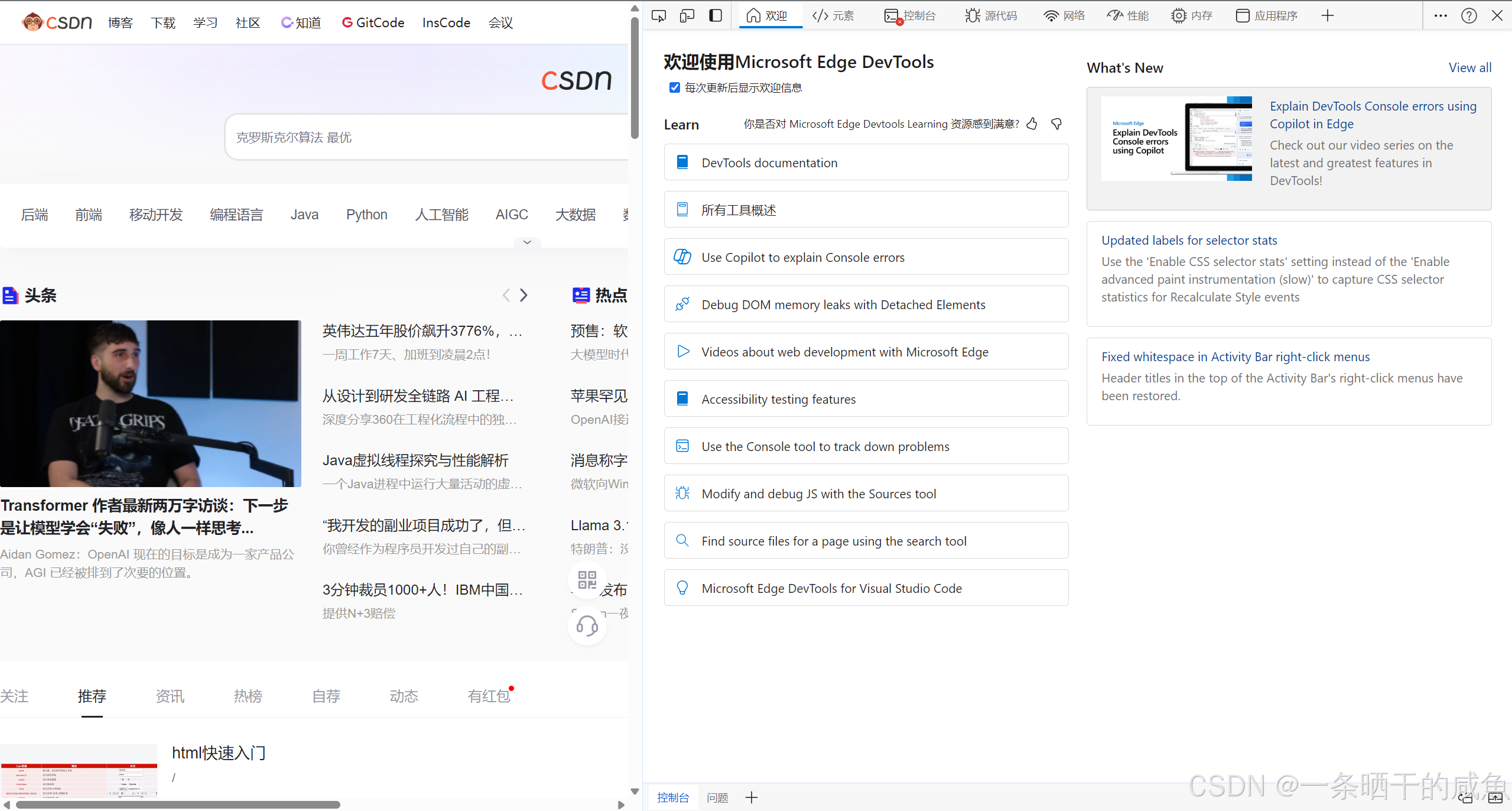
Task: Click next arrow in 头条 section
Action: 523,295
